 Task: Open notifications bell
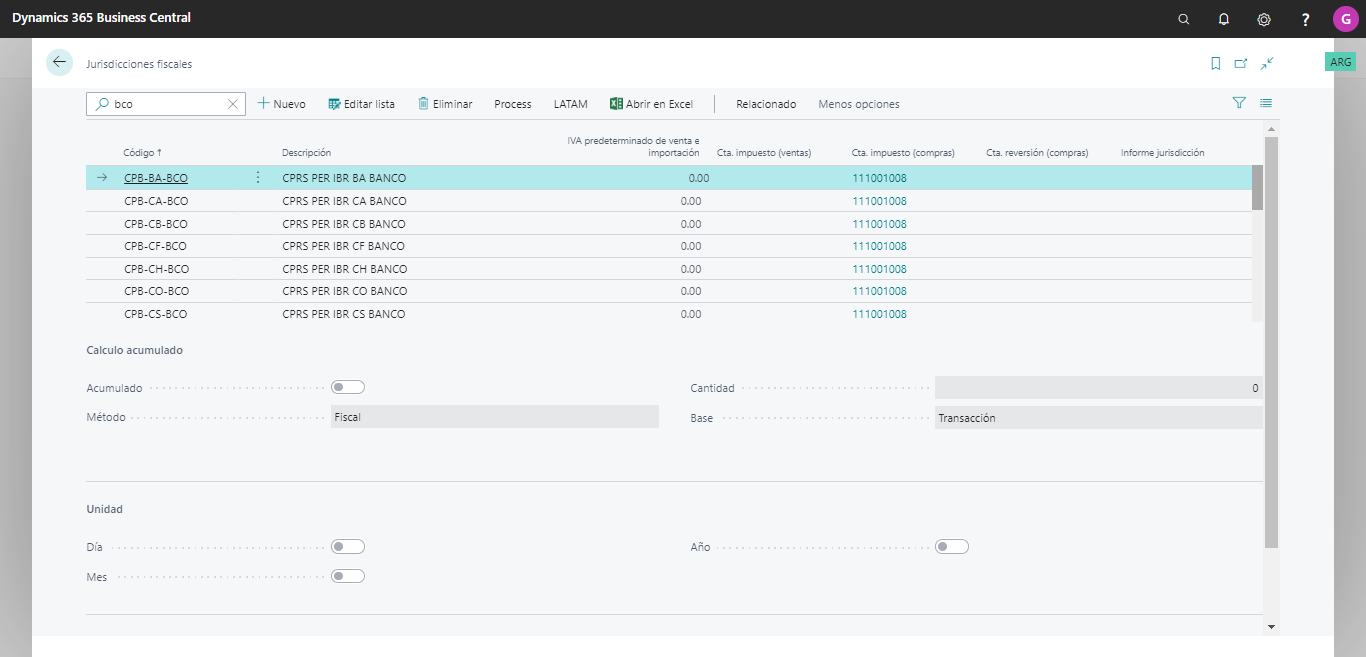pos(1224,19)
